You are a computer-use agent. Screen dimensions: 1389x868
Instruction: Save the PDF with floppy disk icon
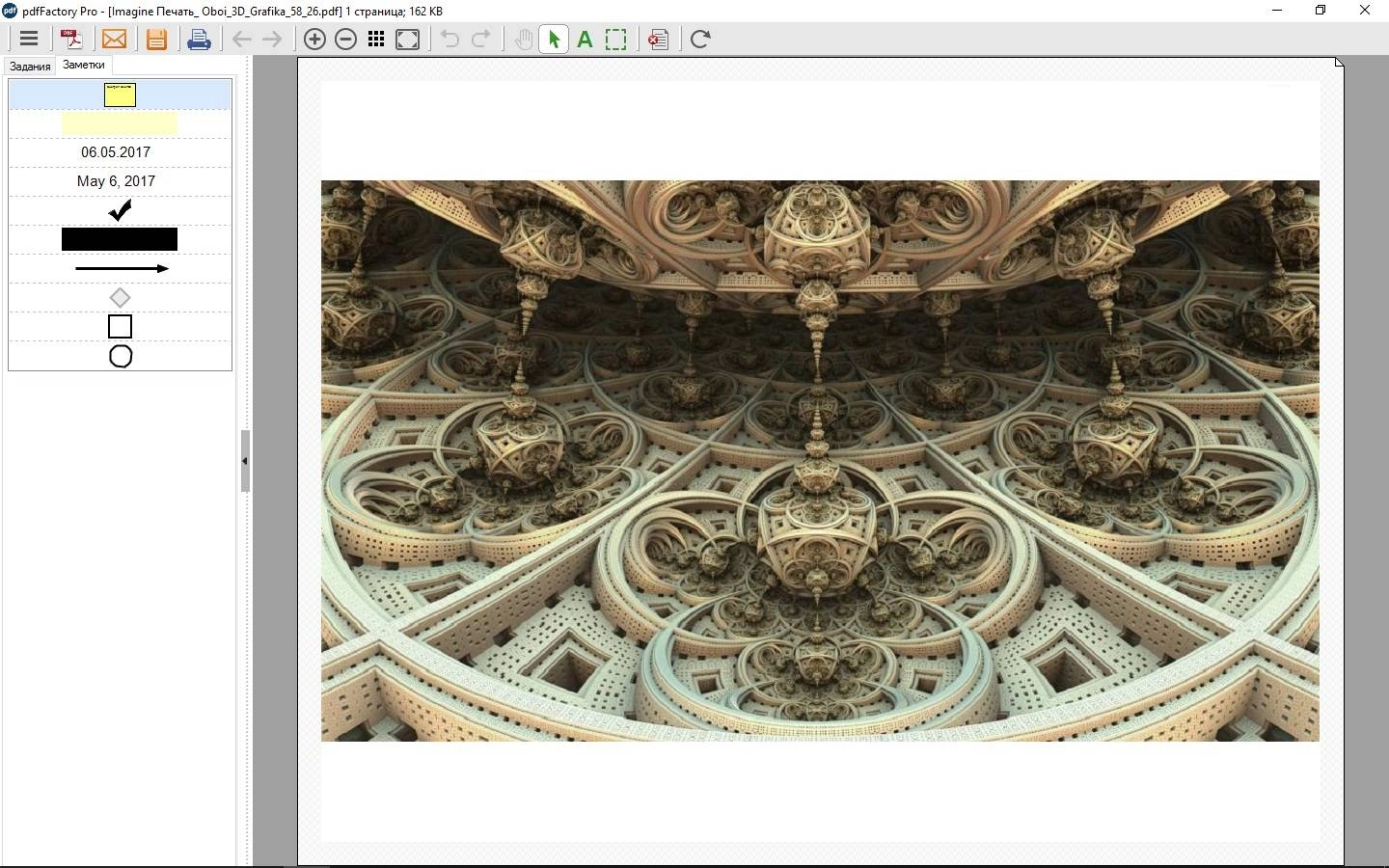click(156, 40)
